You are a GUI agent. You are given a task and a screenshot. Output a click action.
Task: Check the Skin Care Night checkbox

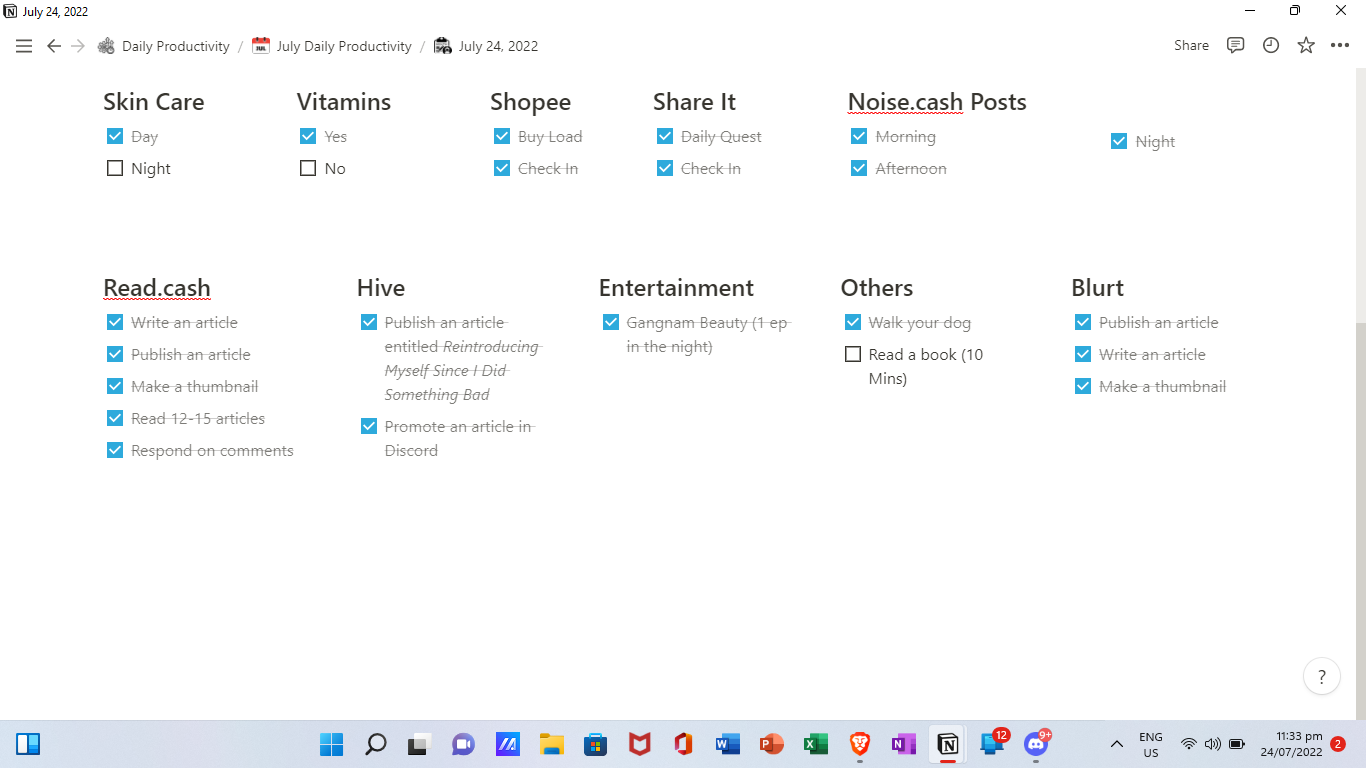click(x=114, y=168)
